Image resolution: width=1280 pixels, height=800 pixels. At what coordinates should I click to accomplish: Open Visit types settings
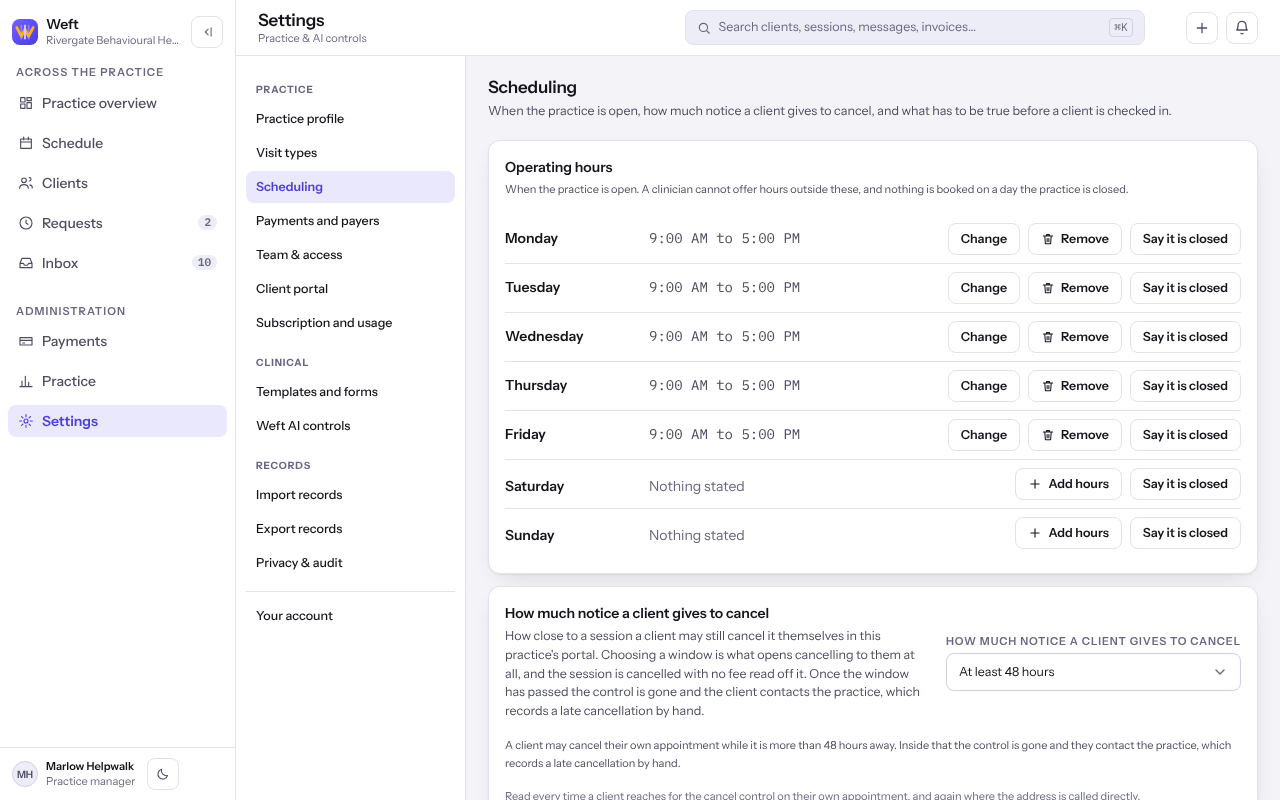tap(350, 153)
